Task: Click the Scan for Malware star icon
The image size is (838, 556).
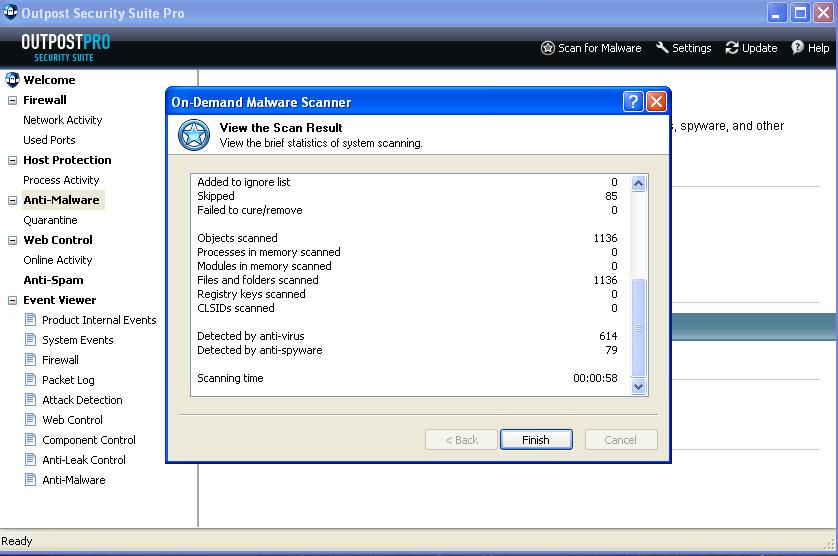Action: [x=547, y=48]
